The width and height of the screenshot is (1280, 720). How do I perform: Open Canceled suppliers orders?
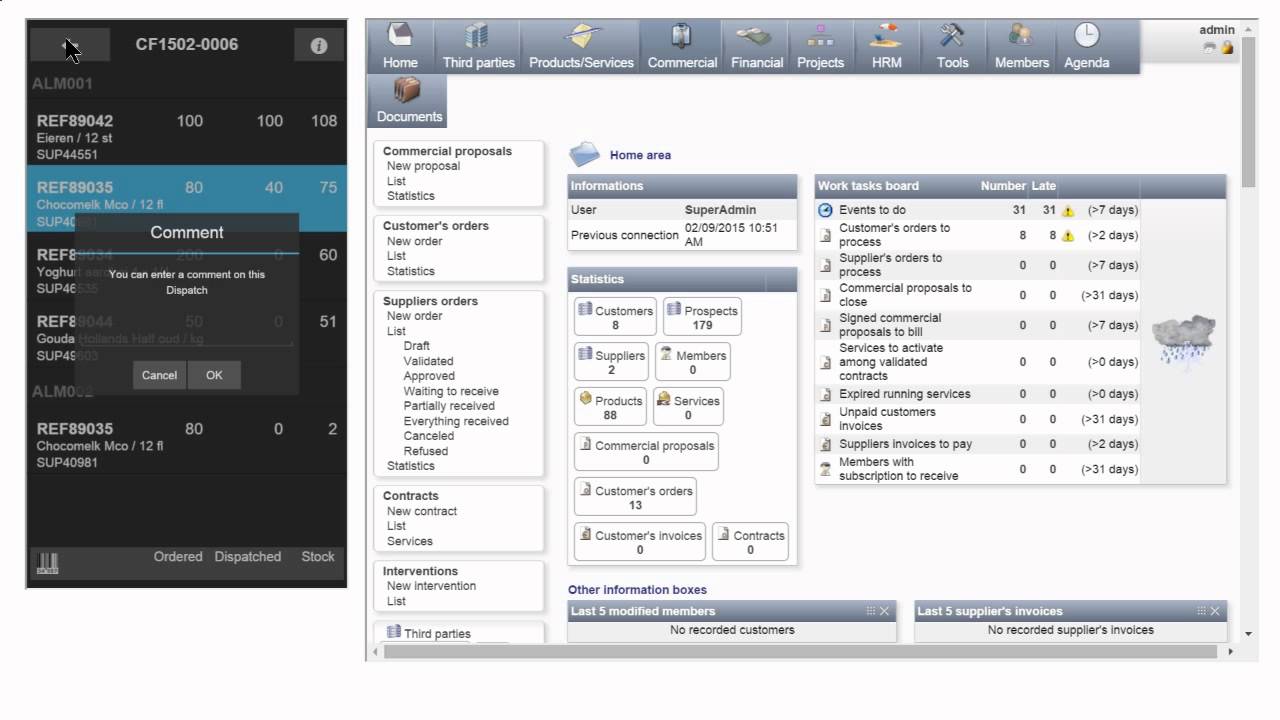tap(429, 436)
